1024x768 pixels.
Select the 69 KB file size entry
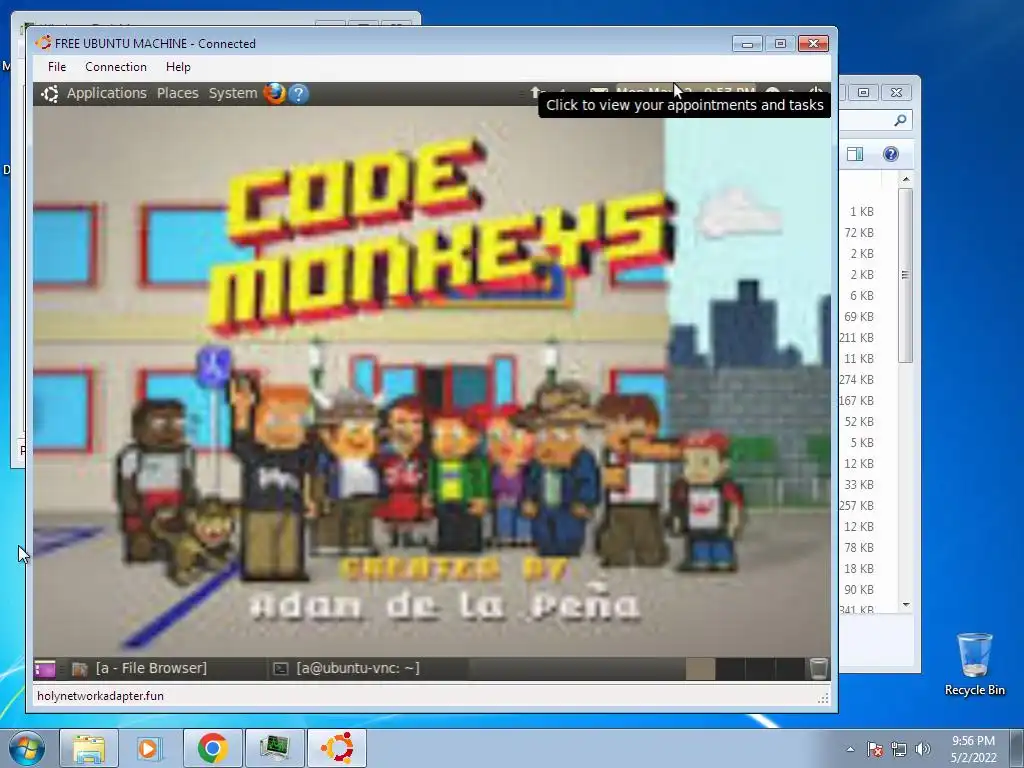[859, 317]
